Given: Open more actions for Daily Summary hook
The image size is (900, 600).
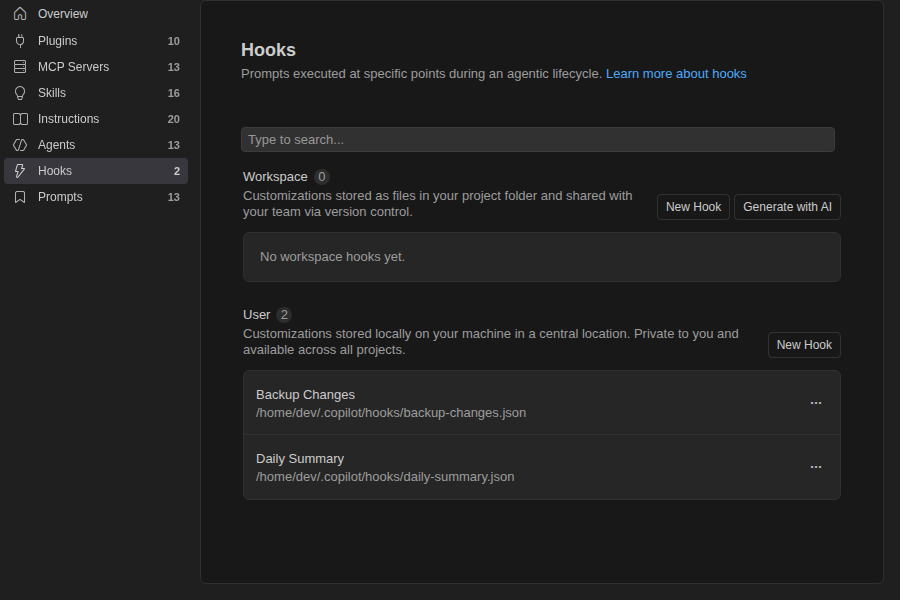Looking at the screenshot, I should click(816, 467).
